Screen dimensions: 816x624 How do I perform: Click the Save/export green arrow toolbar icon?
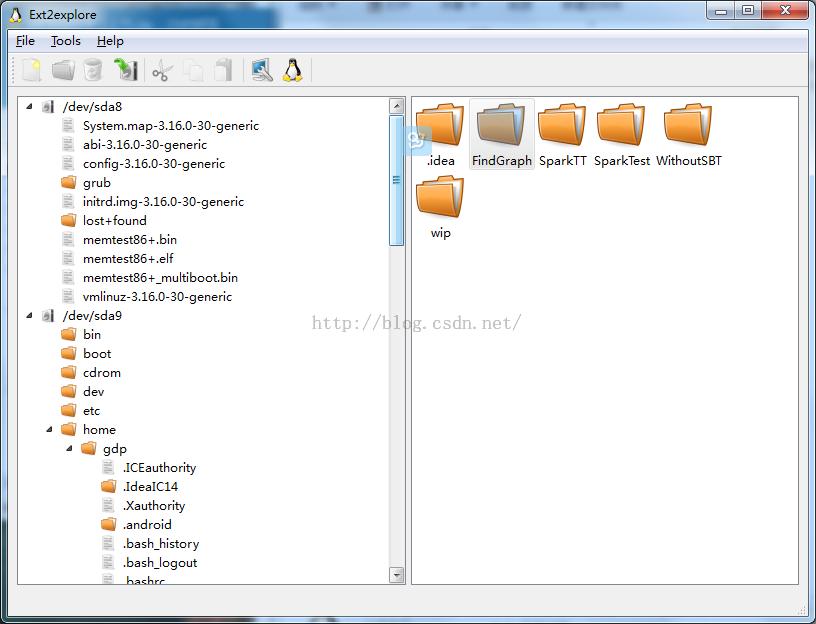click(x=125, y=70)
